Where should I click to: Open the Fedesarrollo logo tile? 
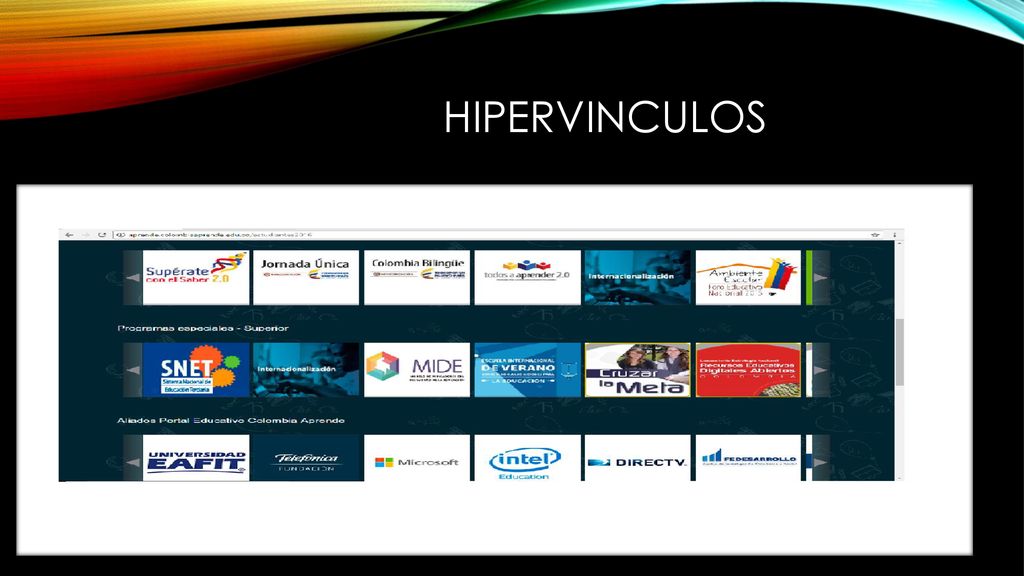click(748, 458)
